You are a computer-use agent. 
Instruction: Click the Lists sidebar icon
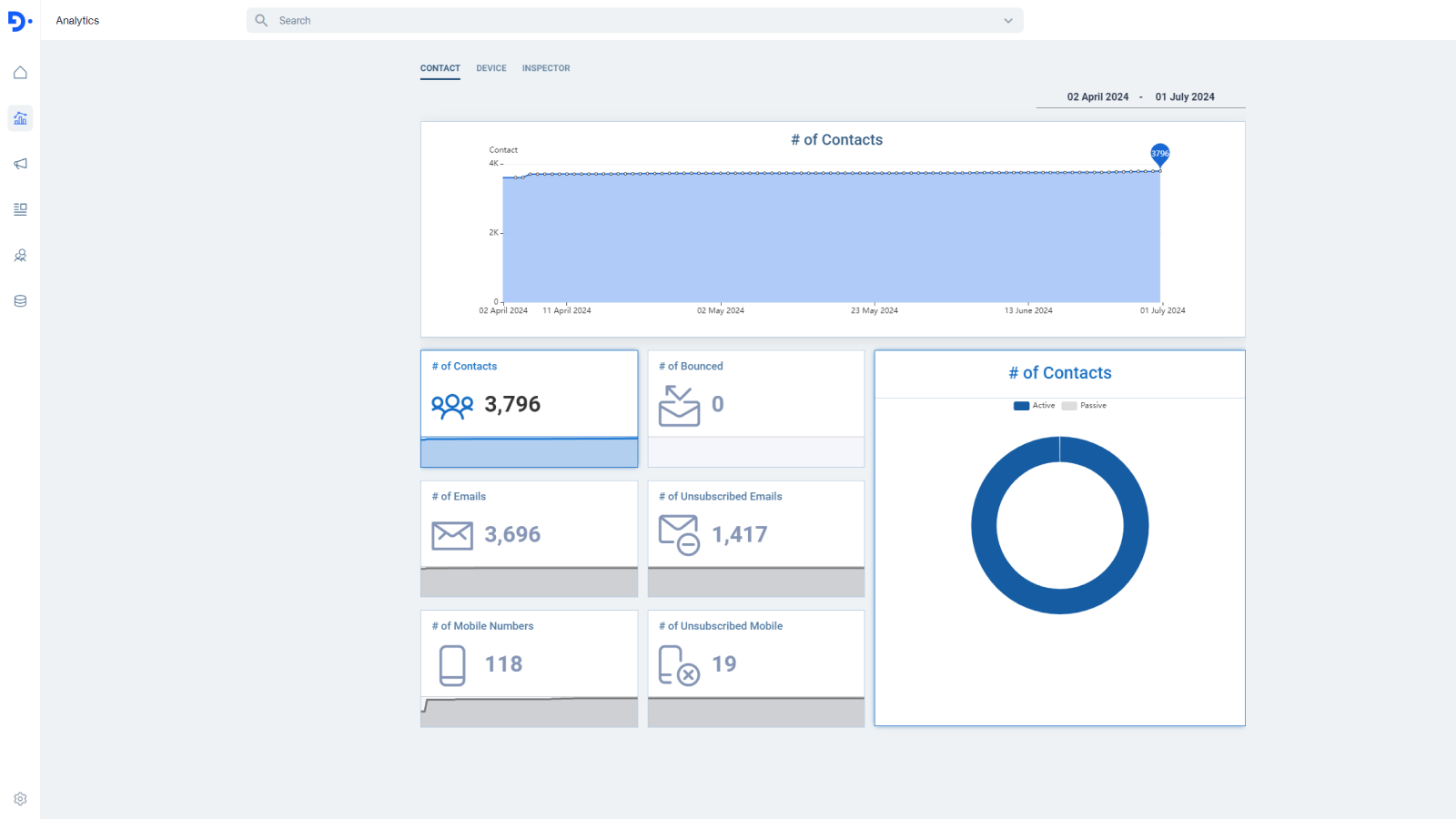point(20,209)
